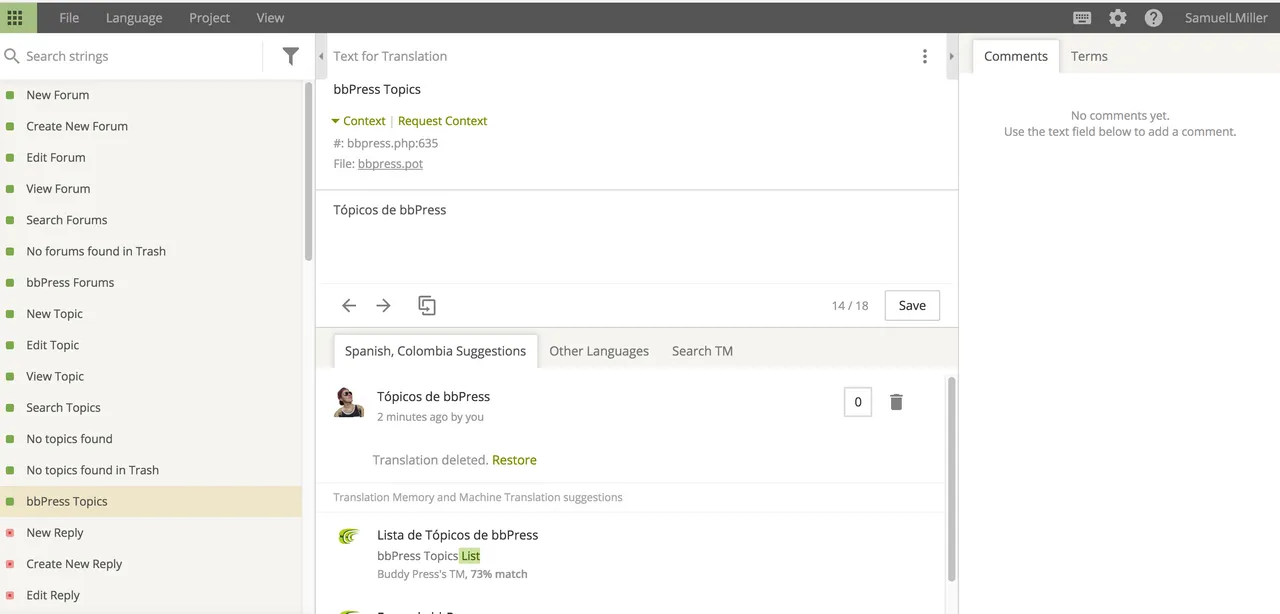1280x614 pixels.
Task: Select the Create New Reply string
Action: coord(151,564)
